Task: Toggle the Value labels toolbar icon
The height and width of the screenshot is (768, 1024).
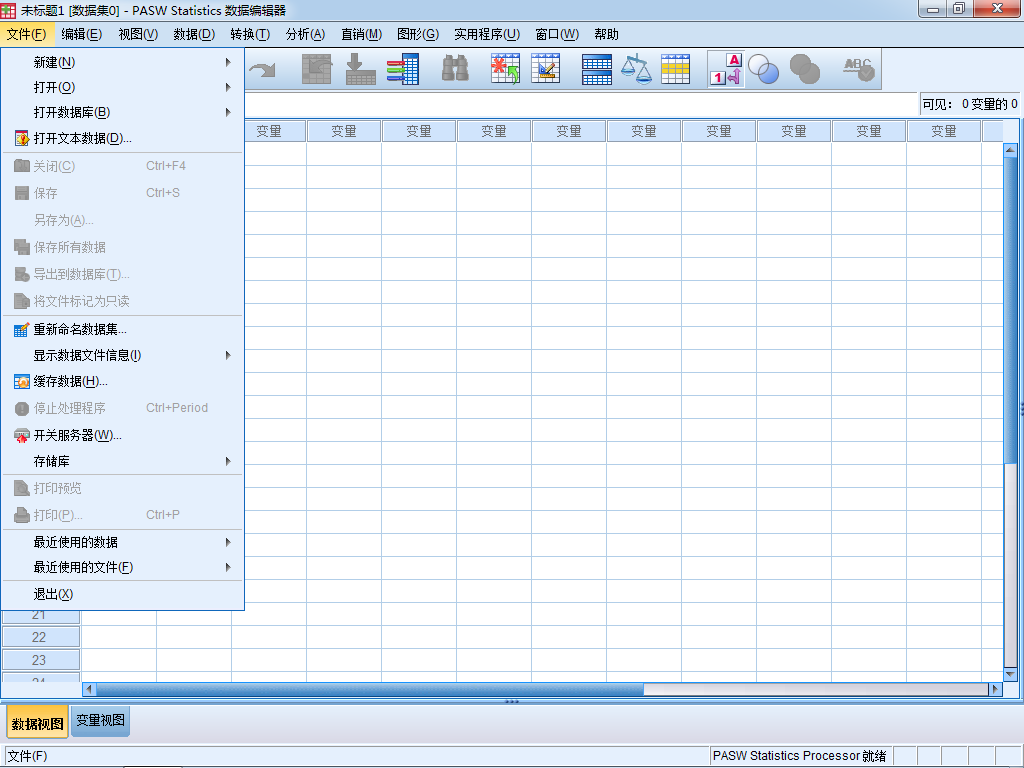Action: click(x=726, y=69)
